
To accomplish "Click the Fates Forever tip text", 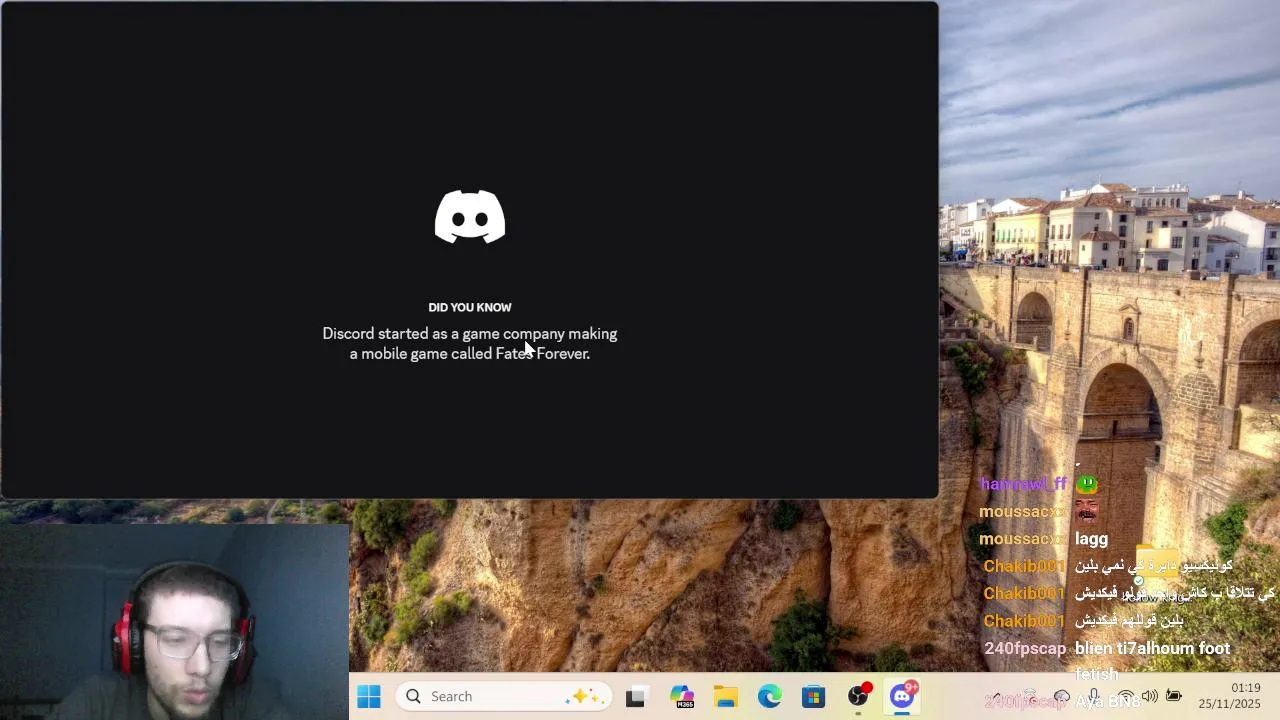I will tap(470, 344).
